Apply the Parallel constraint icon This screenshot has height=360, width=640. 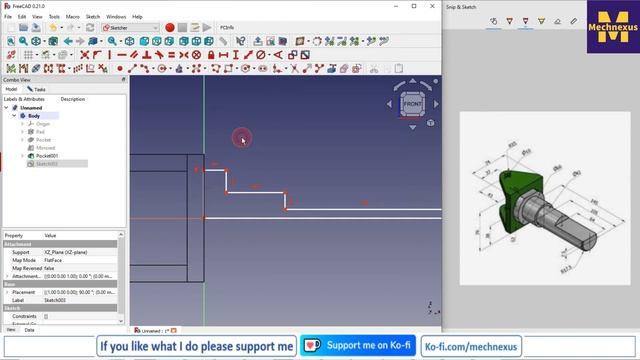click(x=134, y=55)
